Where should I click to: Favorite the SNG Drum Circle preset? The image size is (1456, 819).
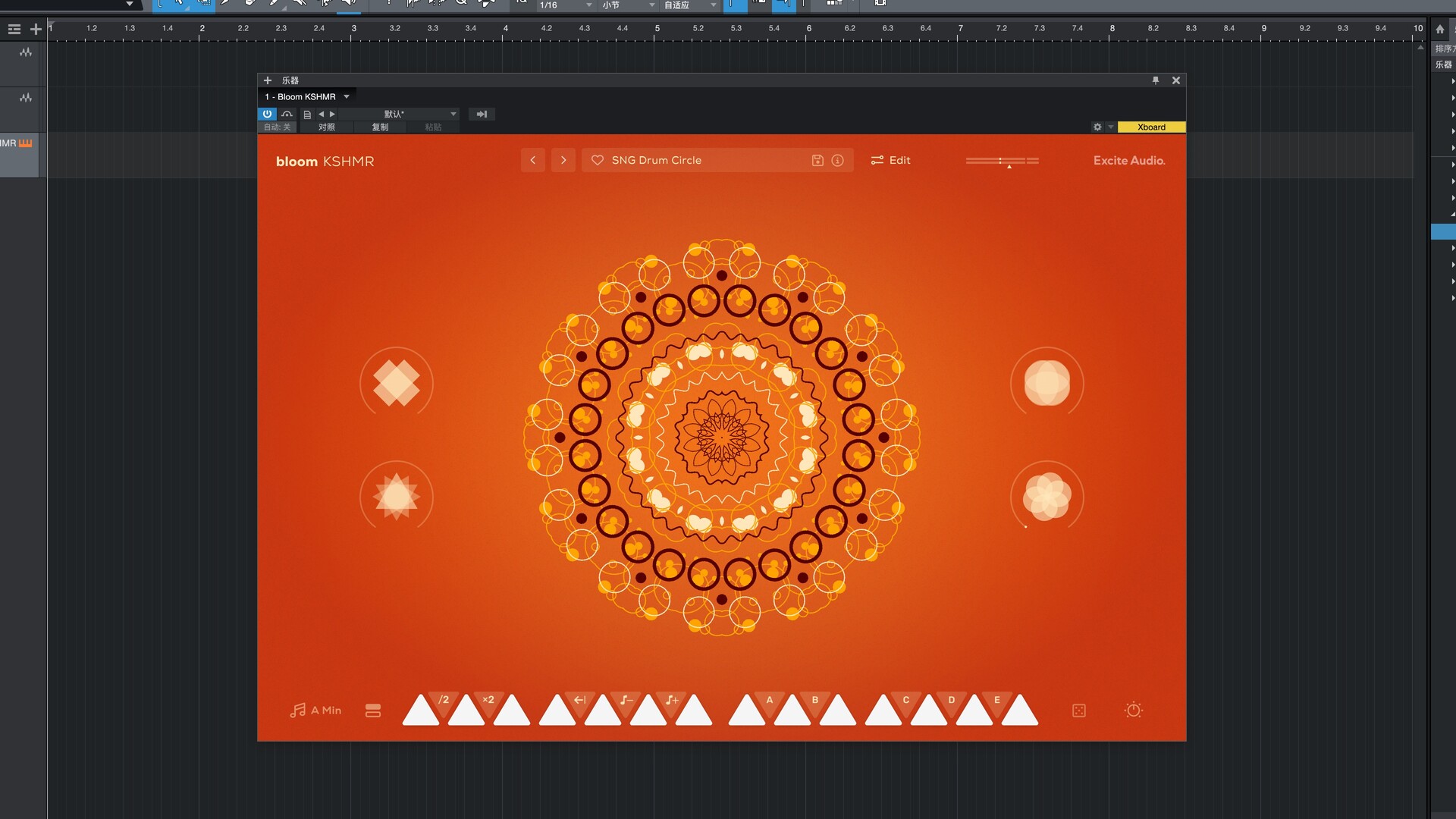point(598,160)
